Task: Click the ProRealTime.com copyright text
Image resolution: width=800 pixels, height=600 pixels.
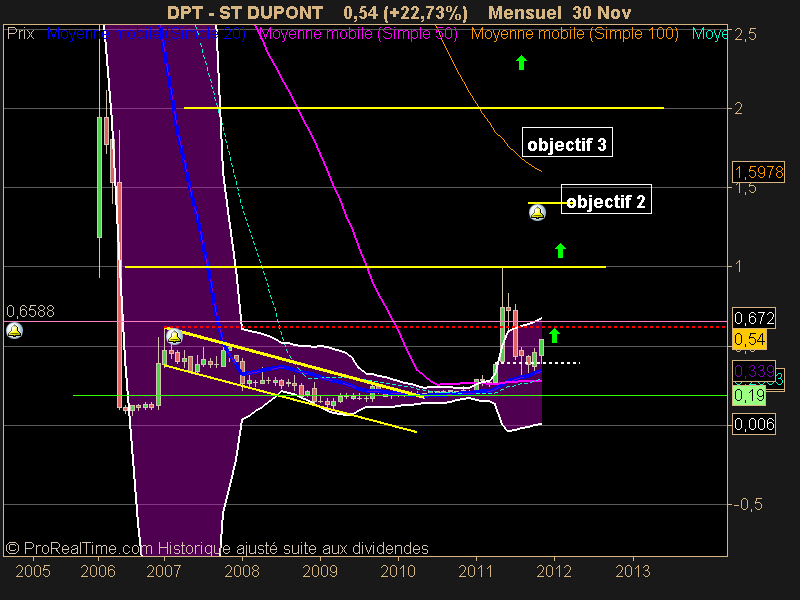Action: pyautogui.click(x=217, y=548)
